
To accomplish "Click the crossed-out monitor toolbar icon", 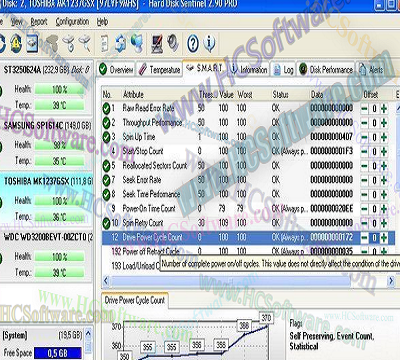I will coord(157,43).
